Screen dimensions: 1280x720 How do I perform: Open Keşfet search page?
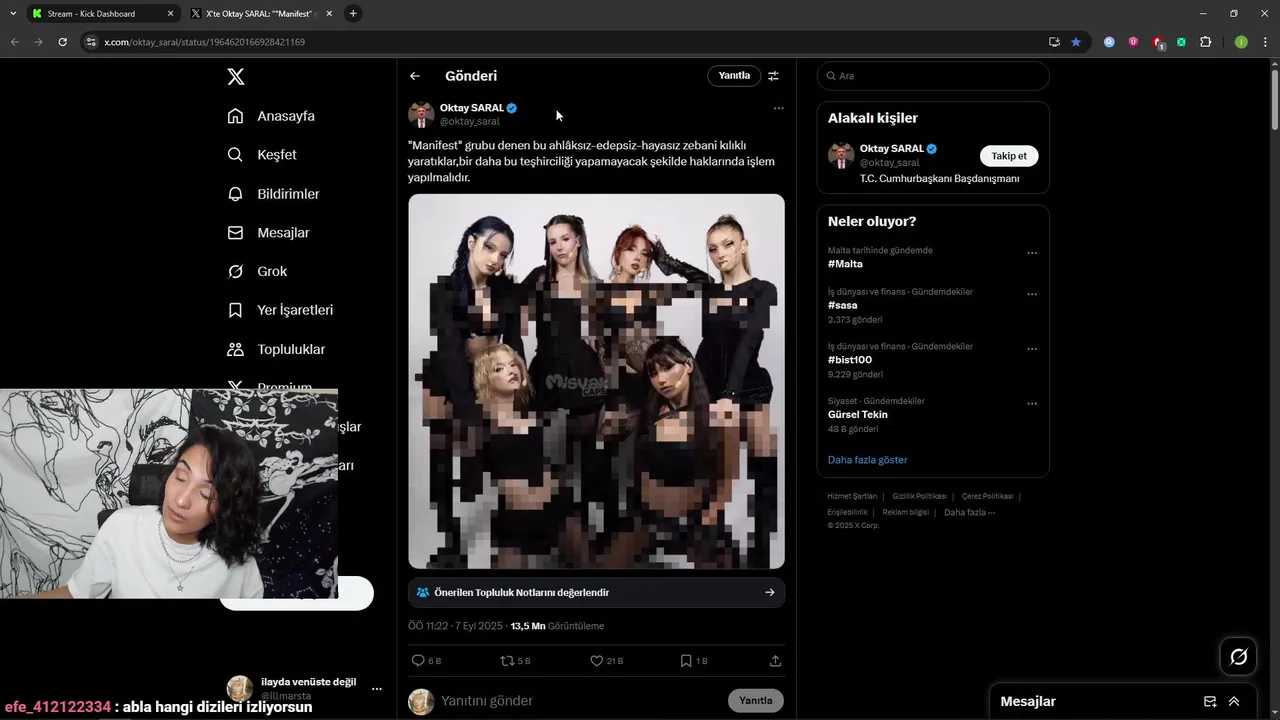[x=262, y=155]
